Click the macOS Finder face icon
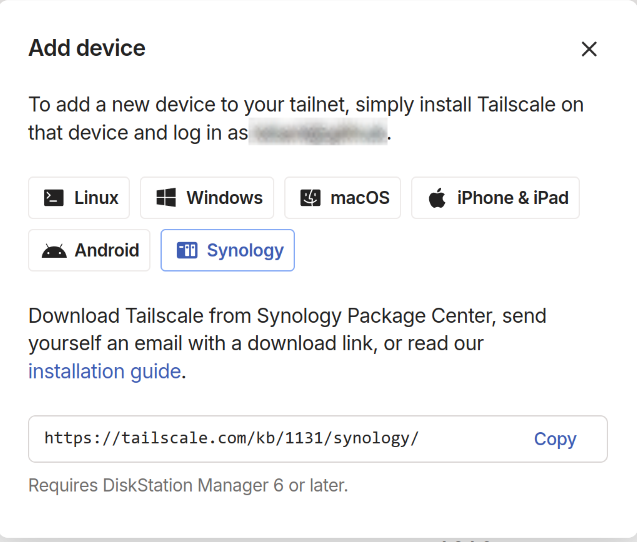Image resolution: width=637 pixels, height=542 pixels. click(310, 198)
